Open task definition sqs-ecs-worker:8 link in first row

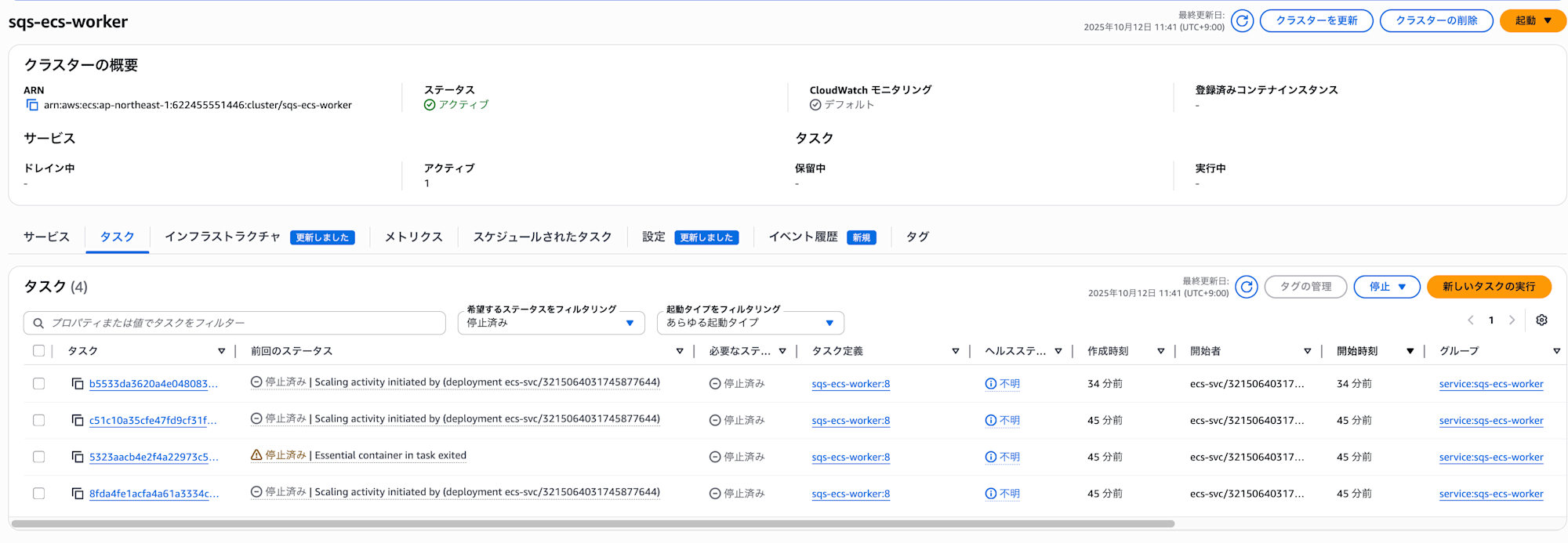pos(851,384)
